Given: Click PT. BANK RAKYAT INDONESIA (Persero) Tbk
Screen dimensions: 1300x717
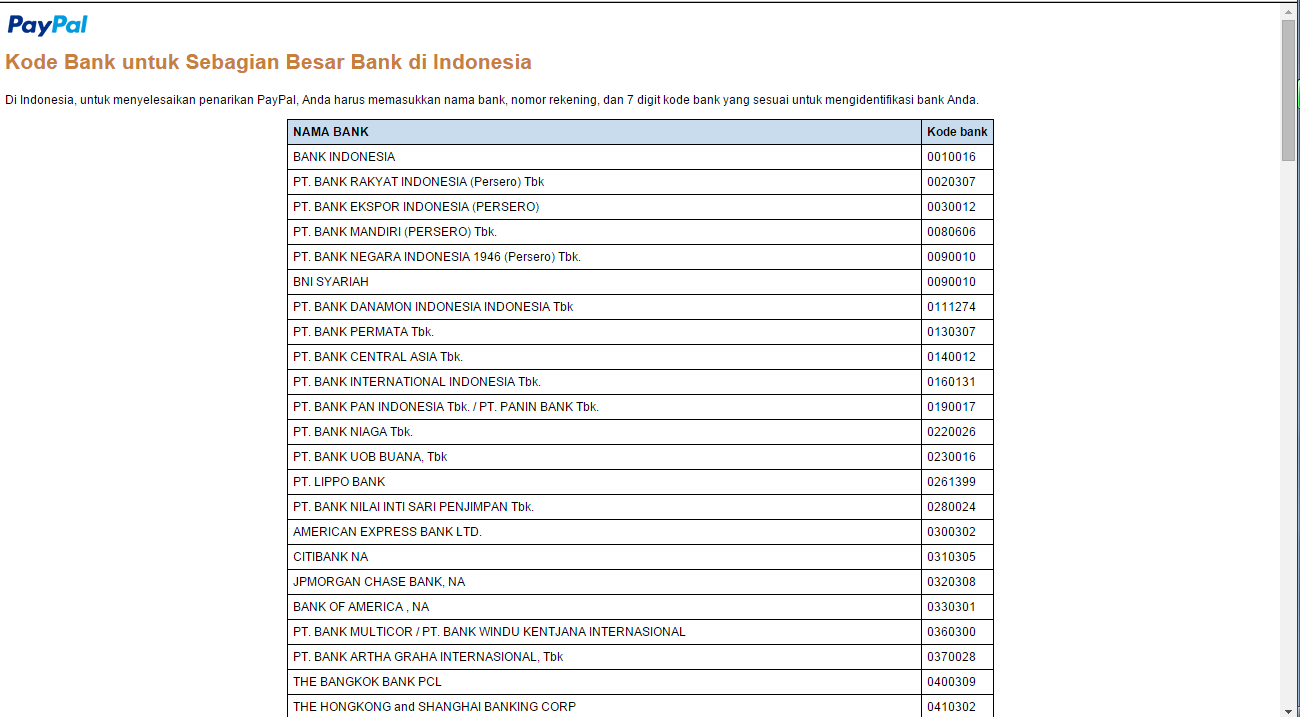Looking at the screenshot, I should click(418, 182).
